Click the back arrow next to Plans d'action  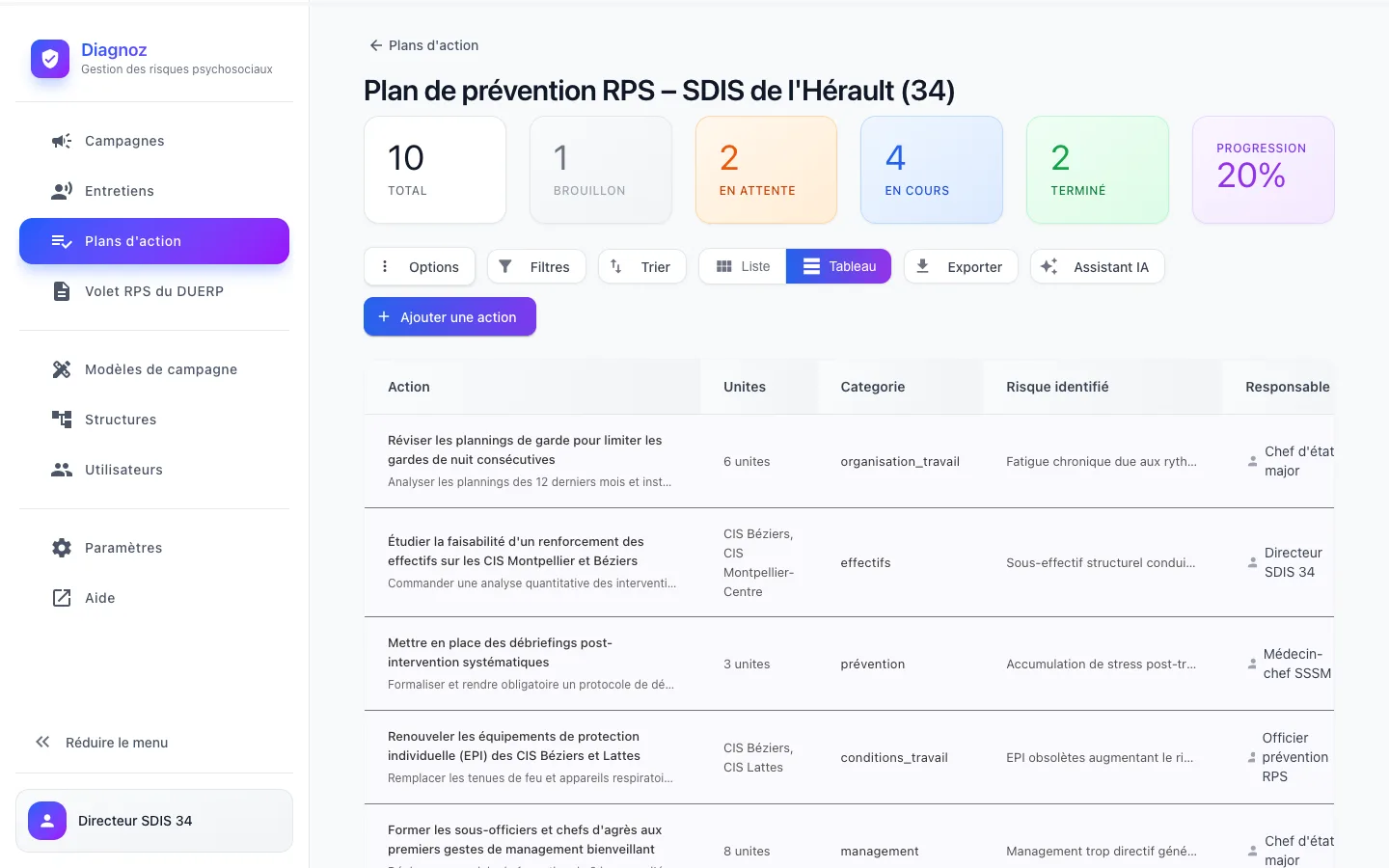click(375, 45)
